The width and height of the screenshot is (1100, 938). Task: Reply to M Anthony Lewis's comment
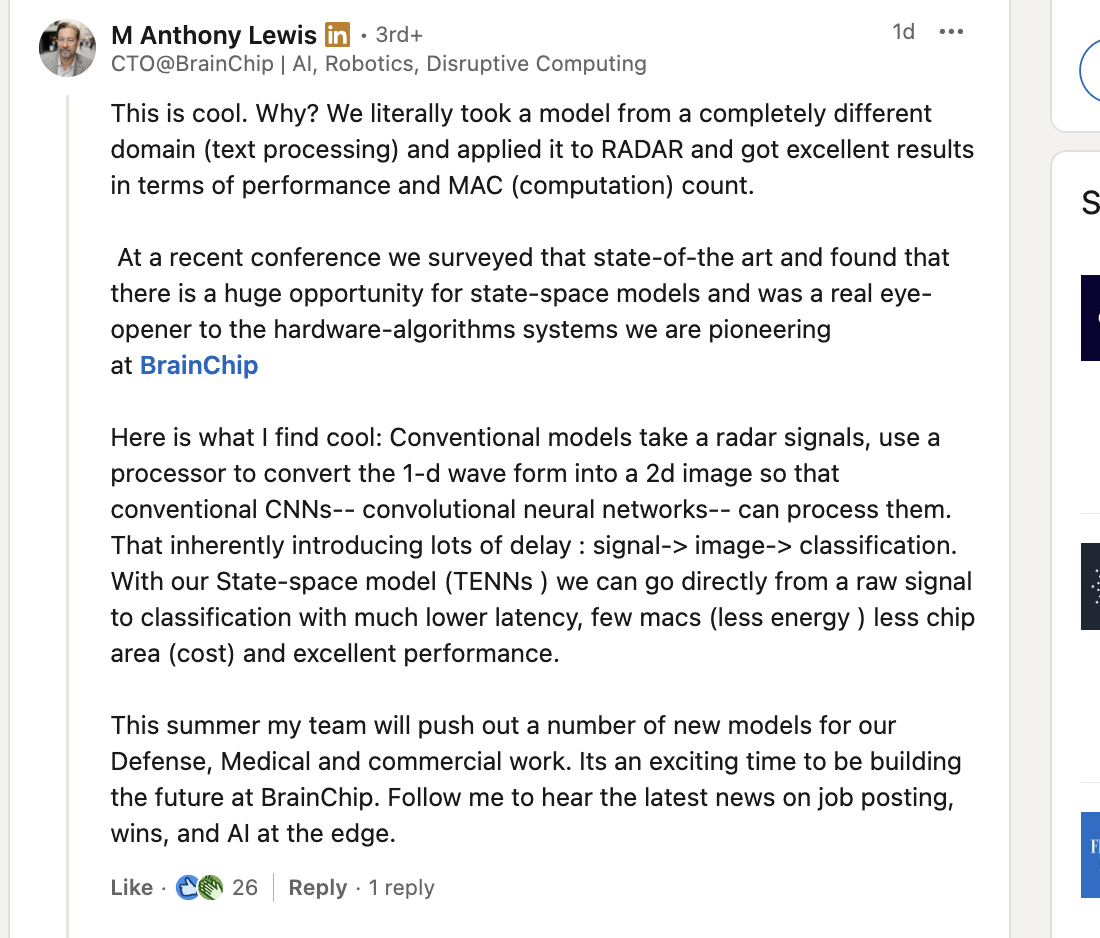(x=317, y=888)
